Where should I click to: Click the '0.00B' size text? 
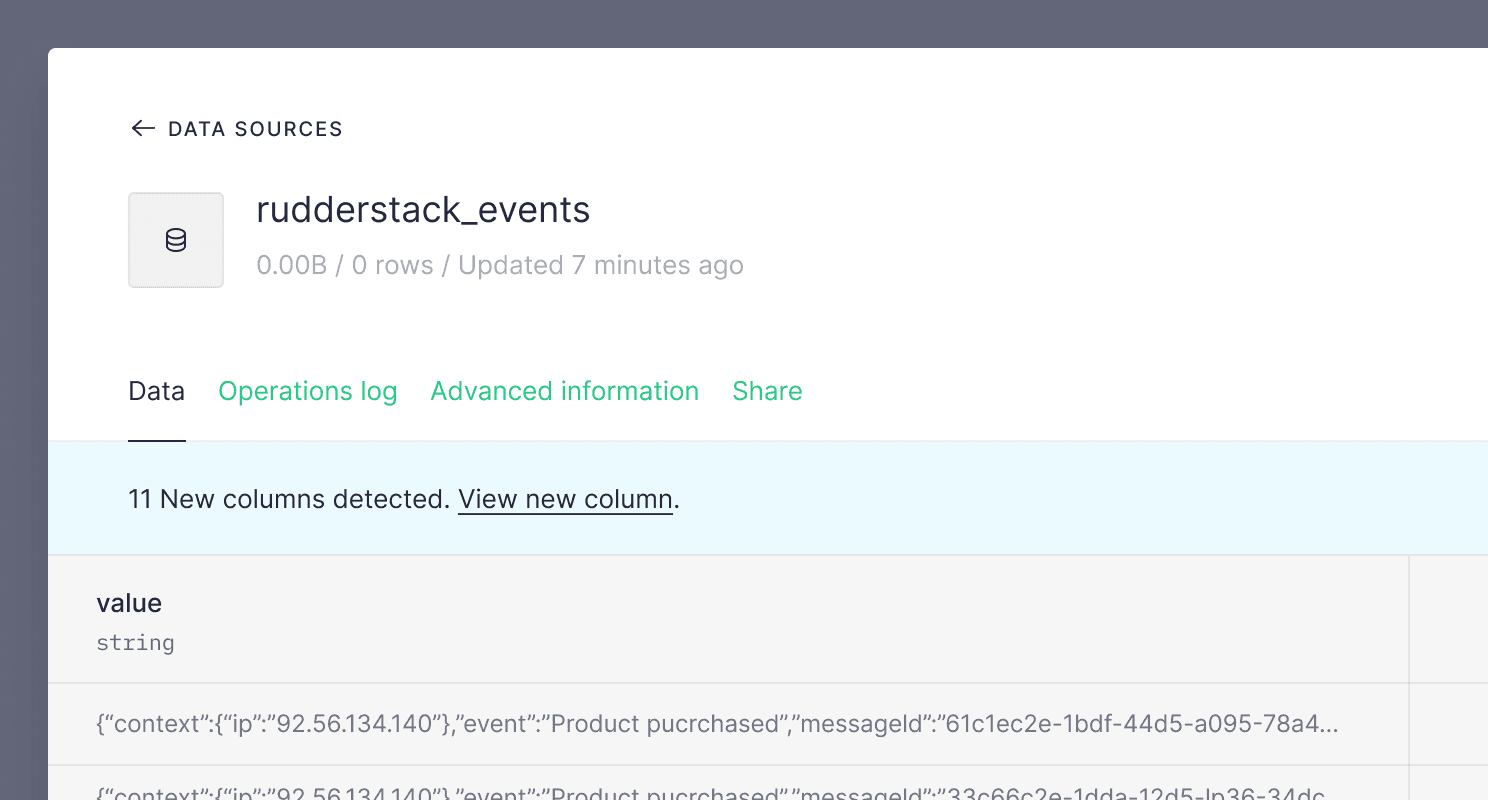(291, 266)
